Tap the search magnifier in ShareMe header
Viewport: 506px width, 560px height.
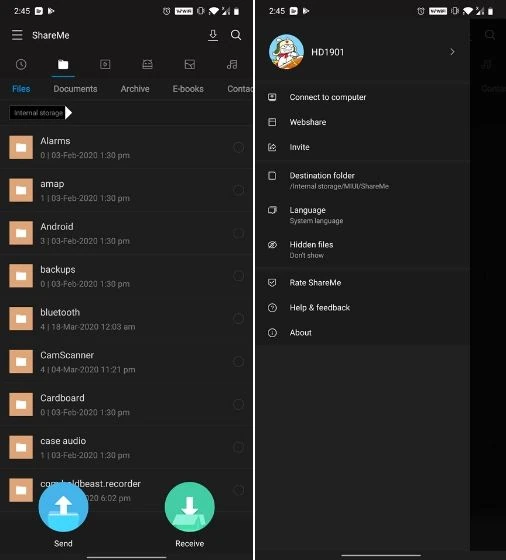pos(236,35)
